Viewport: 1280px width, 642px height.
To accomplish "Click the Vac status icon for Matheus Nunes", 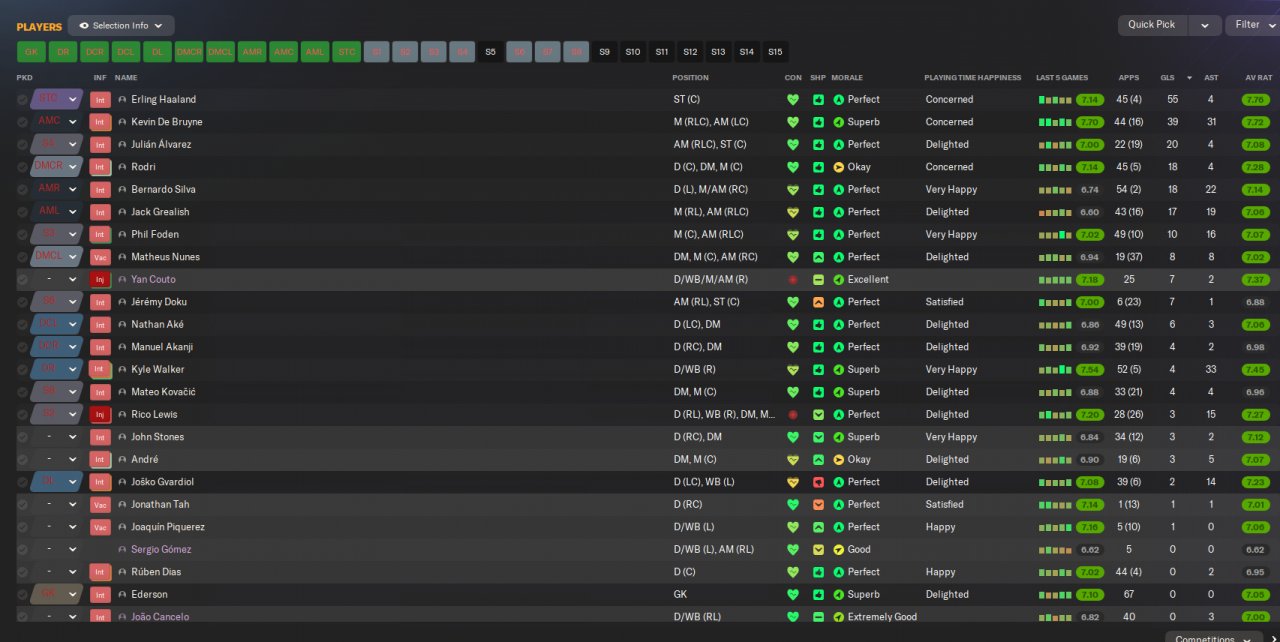I will click(100, 257).
